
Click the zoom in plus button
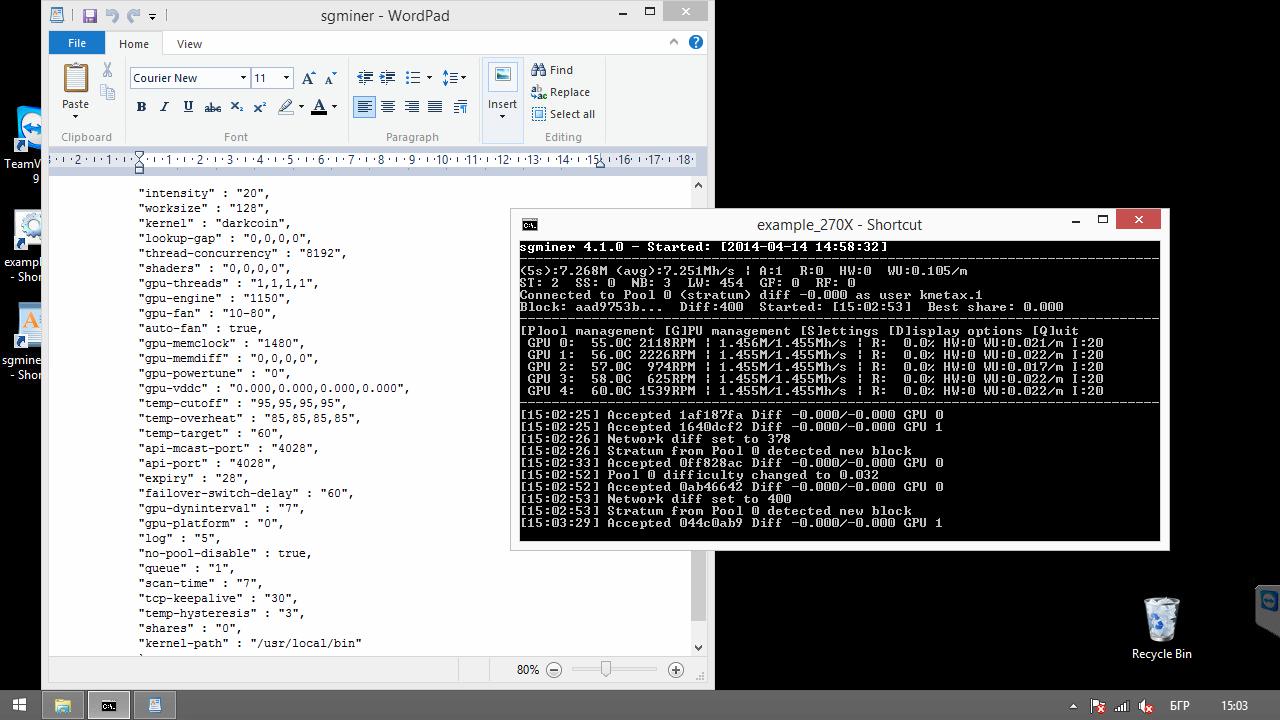click(x=676, y=670)
